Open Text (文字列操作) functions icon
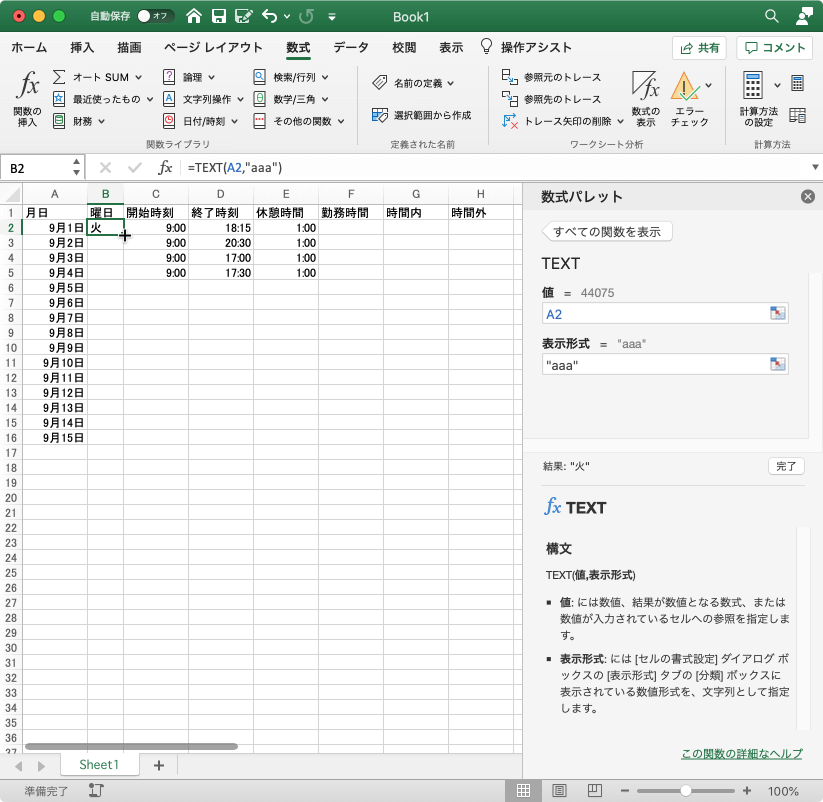Image resolution: width=823 pixels, height=802 pixels. tap(168, 99)
